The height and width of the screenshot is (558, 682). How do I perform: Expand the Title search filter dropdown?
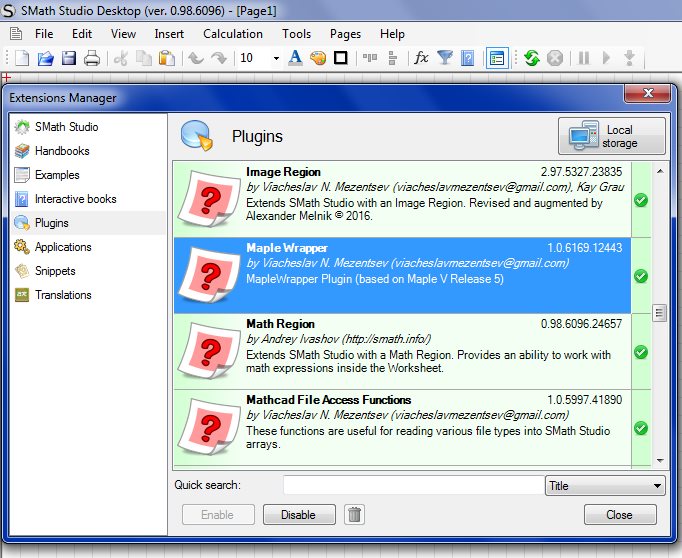656,486
